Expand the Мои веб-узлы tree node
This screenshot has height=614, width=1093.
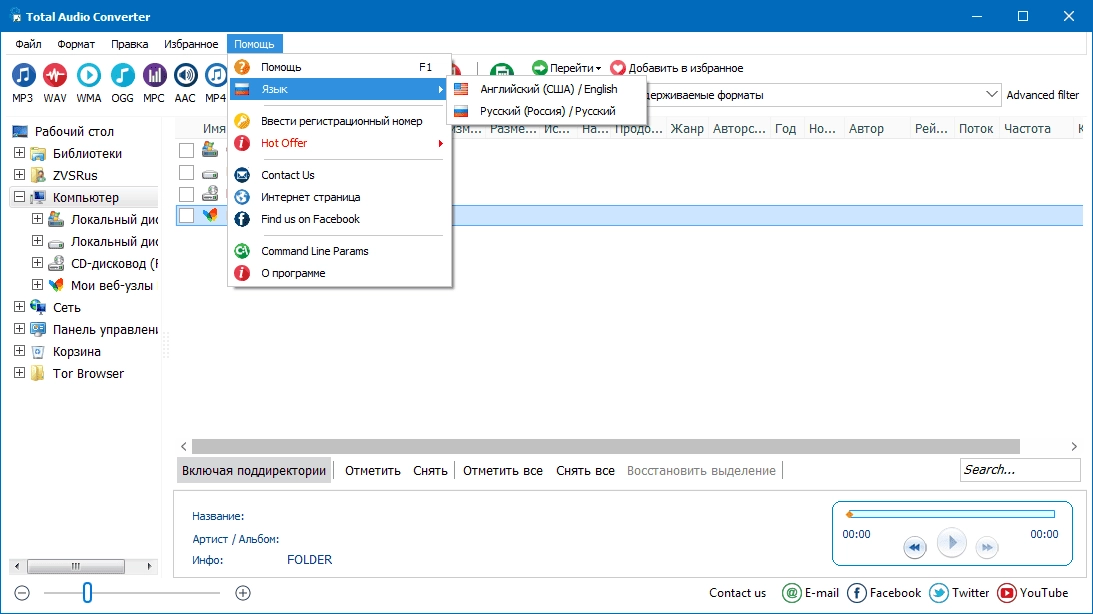38,284
